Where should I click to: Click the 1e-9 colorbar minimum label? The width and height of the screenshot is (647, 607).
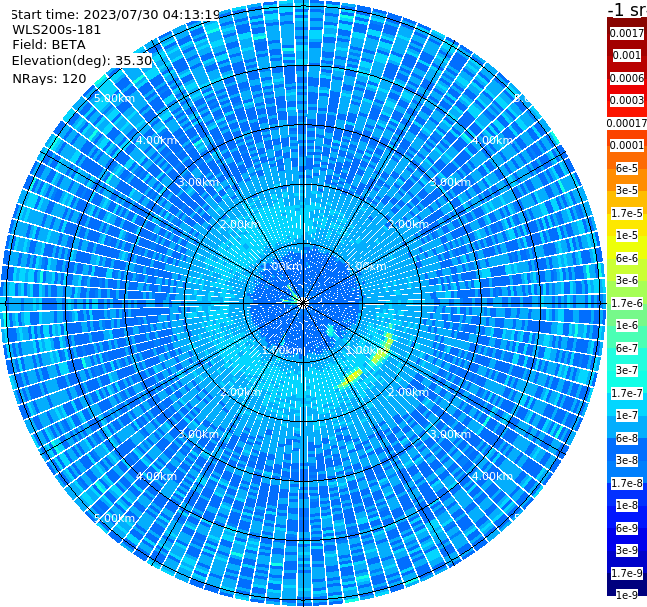[x=627, y=595]
